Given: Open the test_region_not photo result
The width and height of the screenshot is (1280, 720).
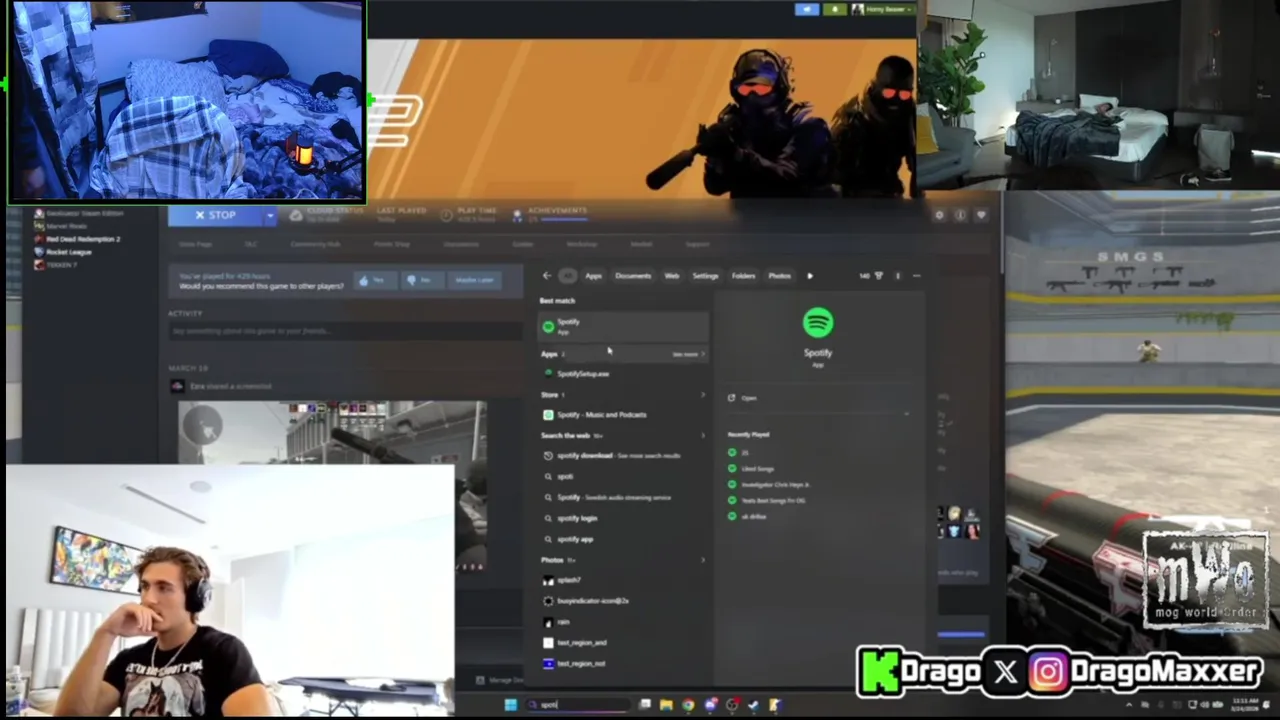Looking at the screenshot, I should point(624,664).
